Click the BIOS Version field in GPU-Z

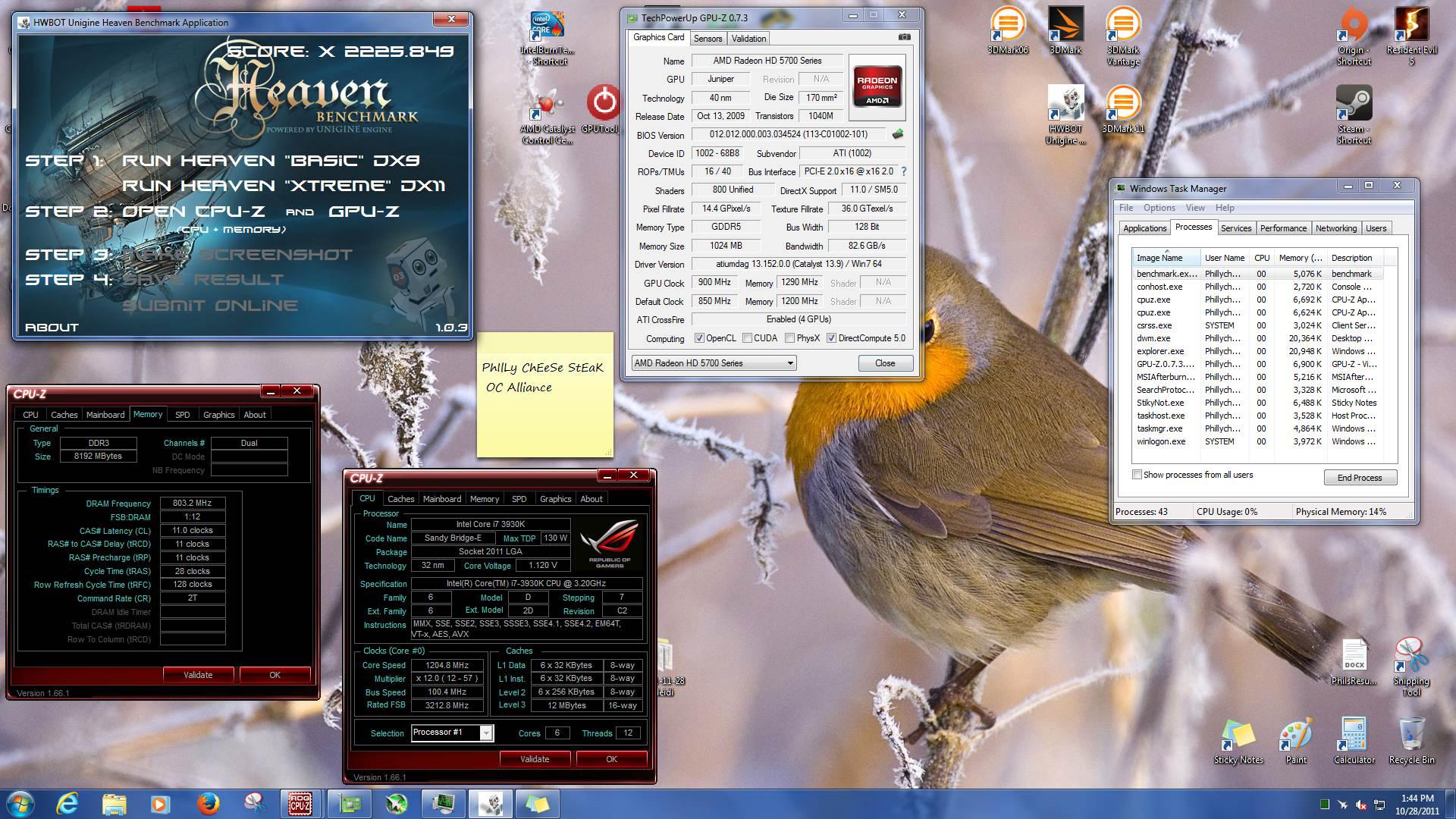(x=788, y=134)
